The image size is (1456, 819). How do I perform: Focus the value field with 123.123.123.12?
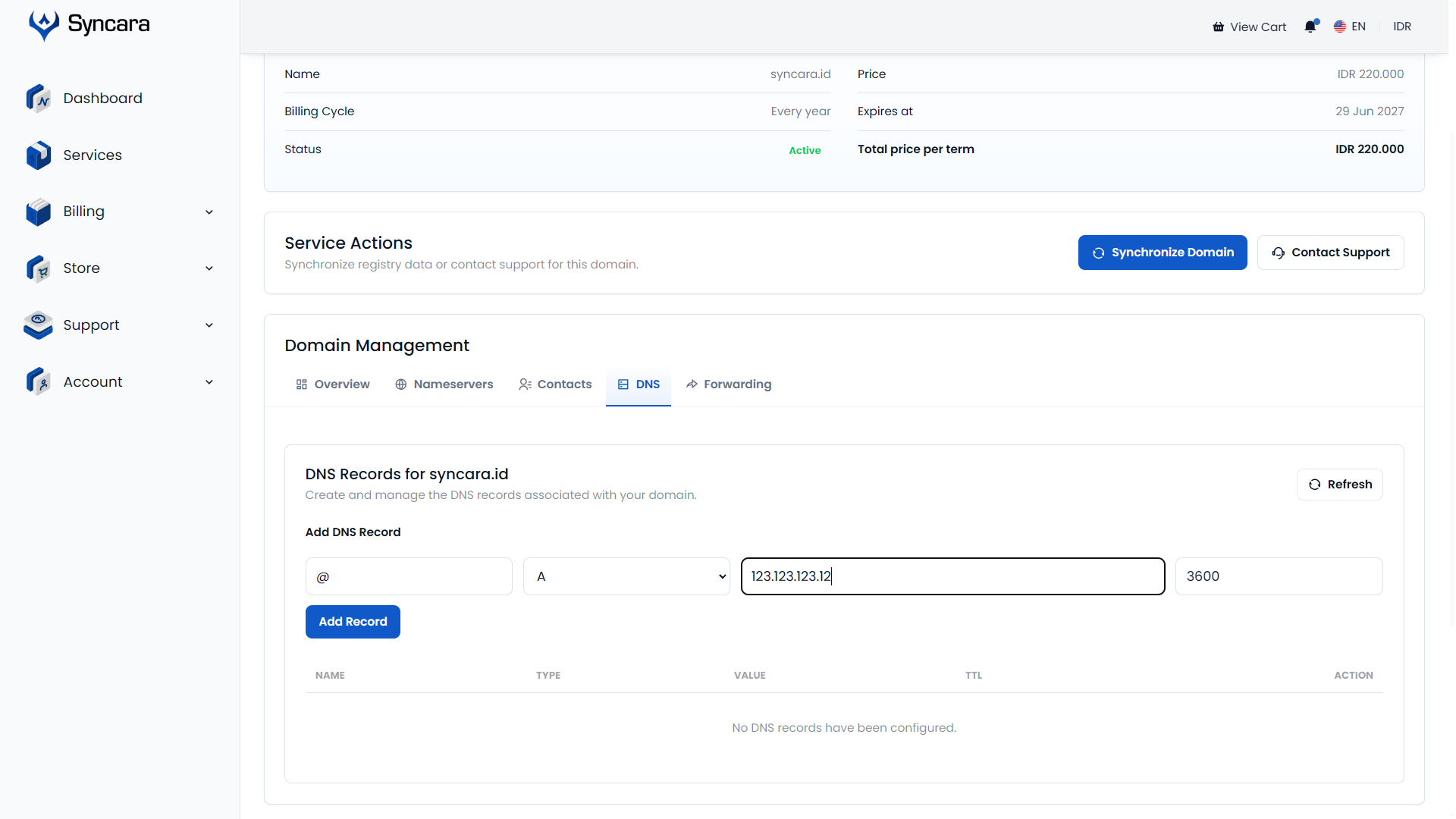click(x=952, y=576)
